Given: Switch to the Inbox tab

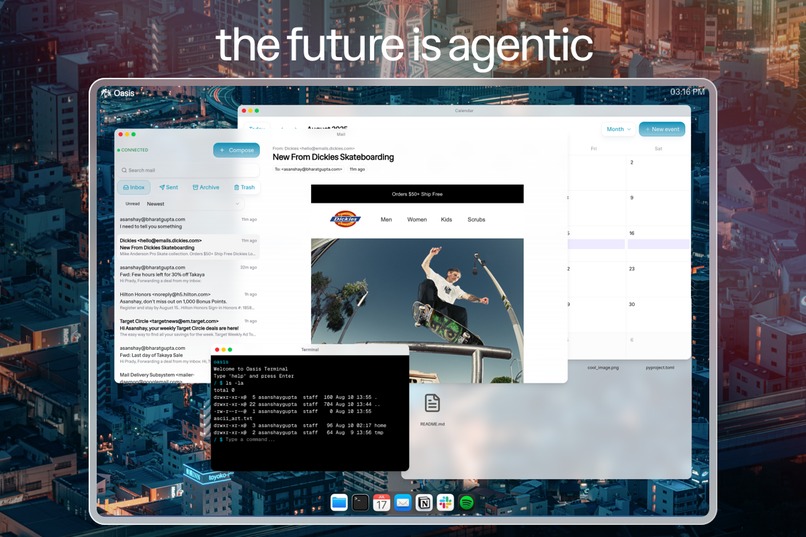Looking at the screenshot, I should [134, 188].
